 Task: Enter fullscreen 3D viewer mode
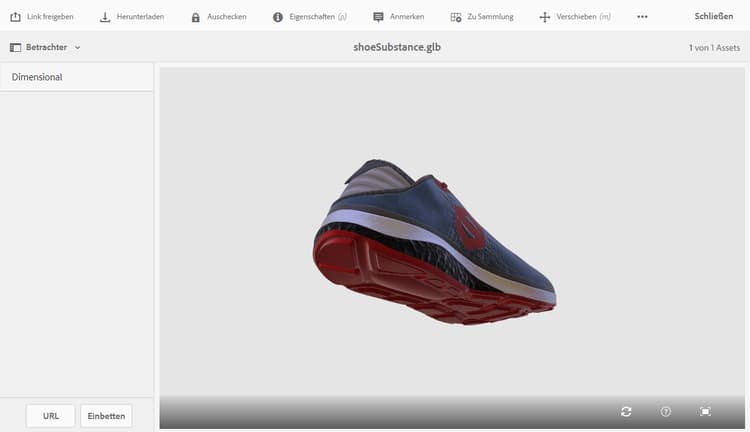click(705, 411)
